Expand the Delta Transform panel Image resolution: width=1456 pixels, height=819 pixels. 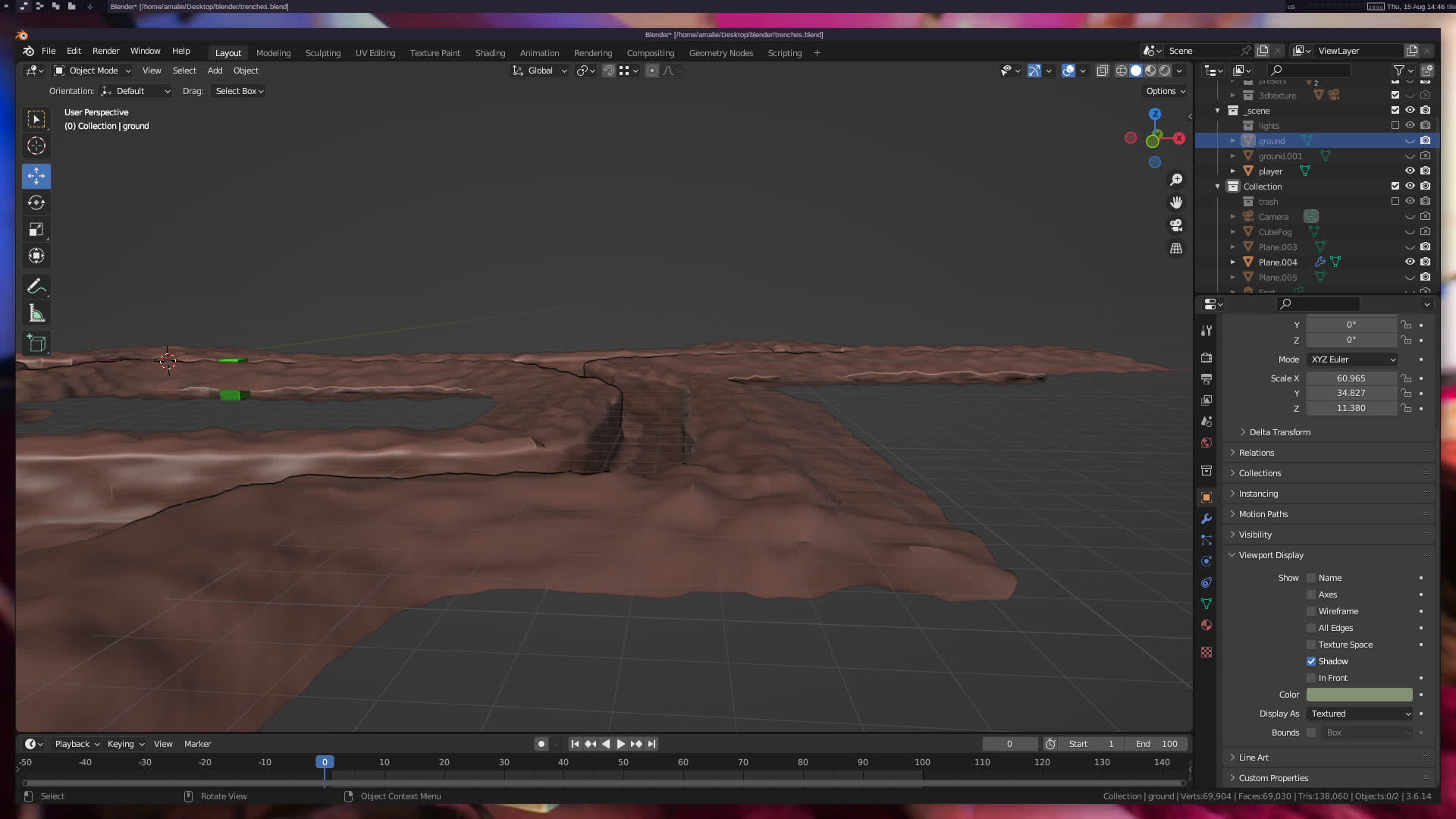[x=1279, y=432]
